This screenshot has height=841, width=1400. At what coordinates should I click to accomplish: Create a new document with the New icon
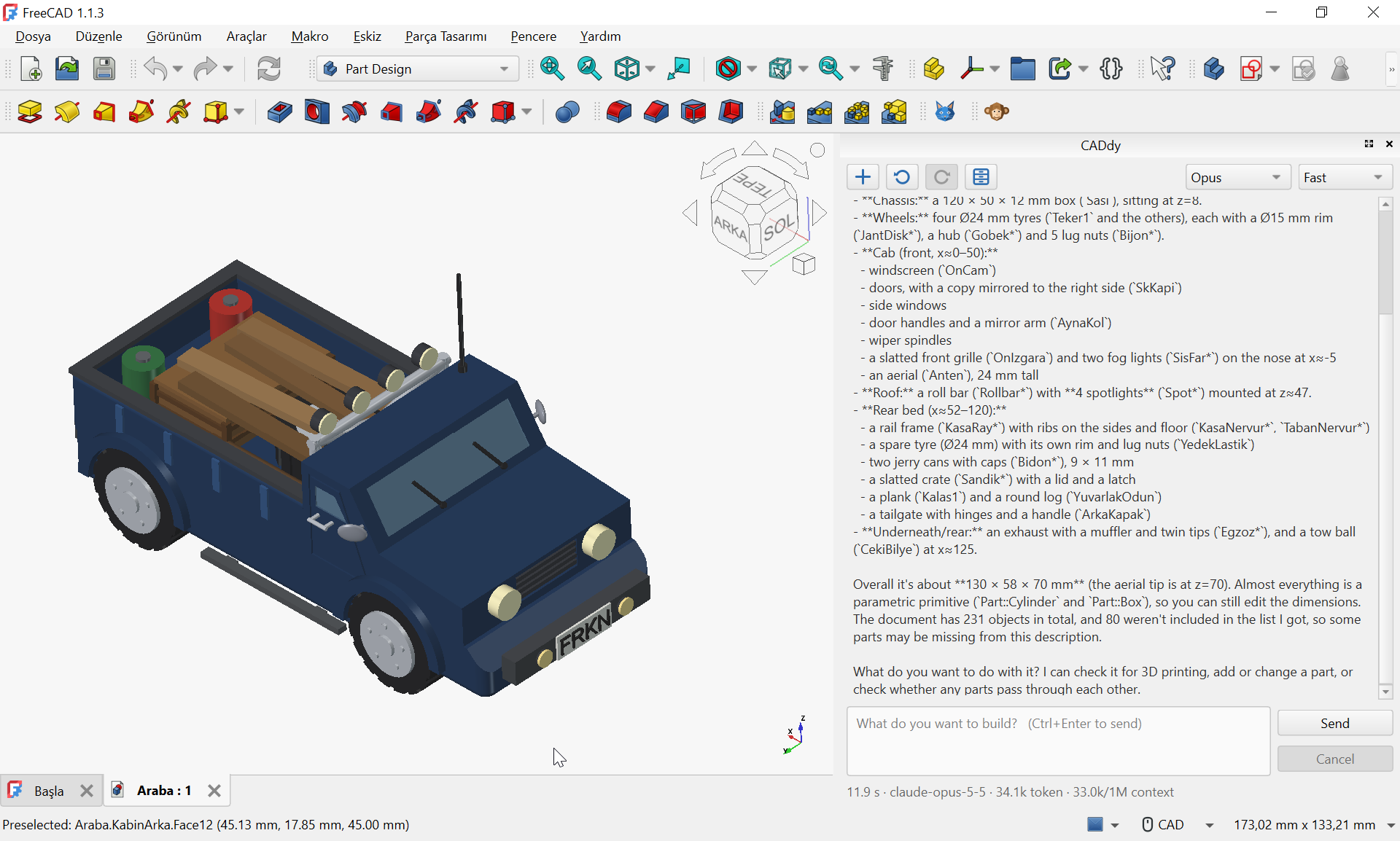click(x=31, y=69)
